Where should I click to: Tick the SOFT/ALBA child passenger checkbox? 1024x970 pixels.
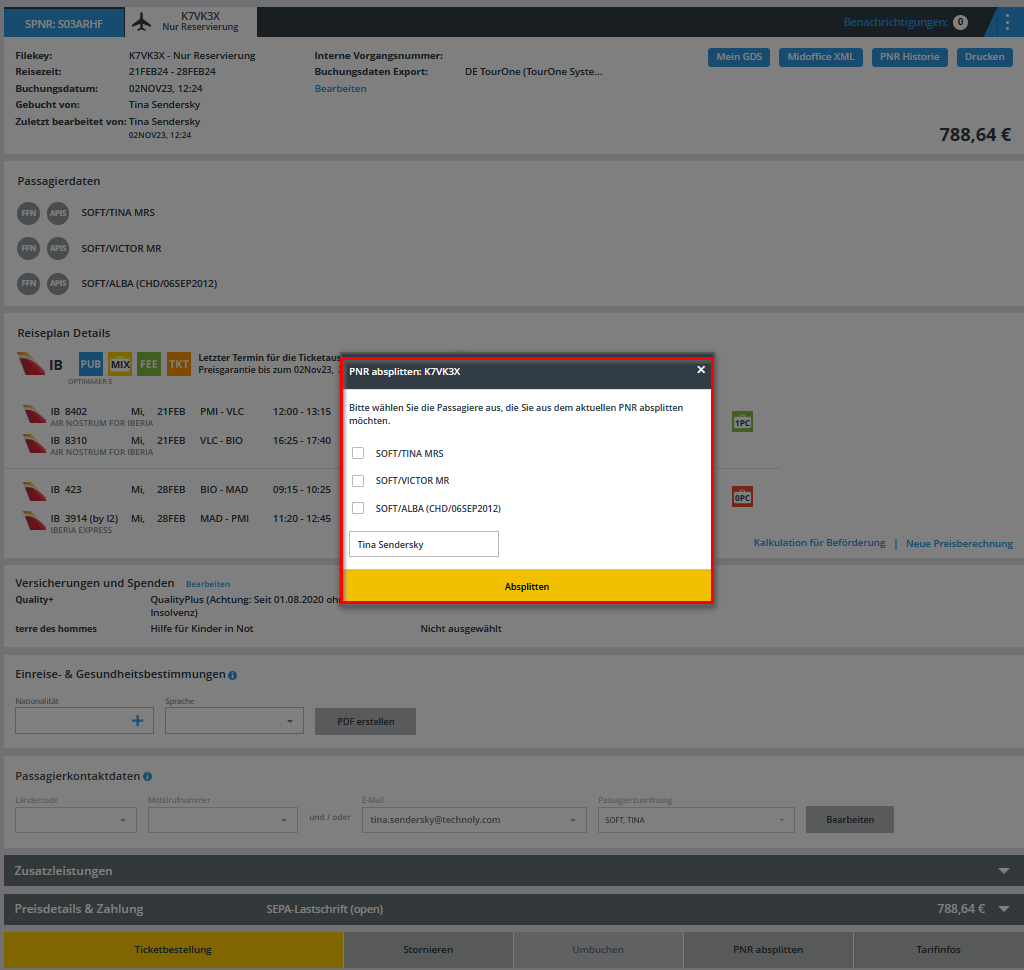358,508
